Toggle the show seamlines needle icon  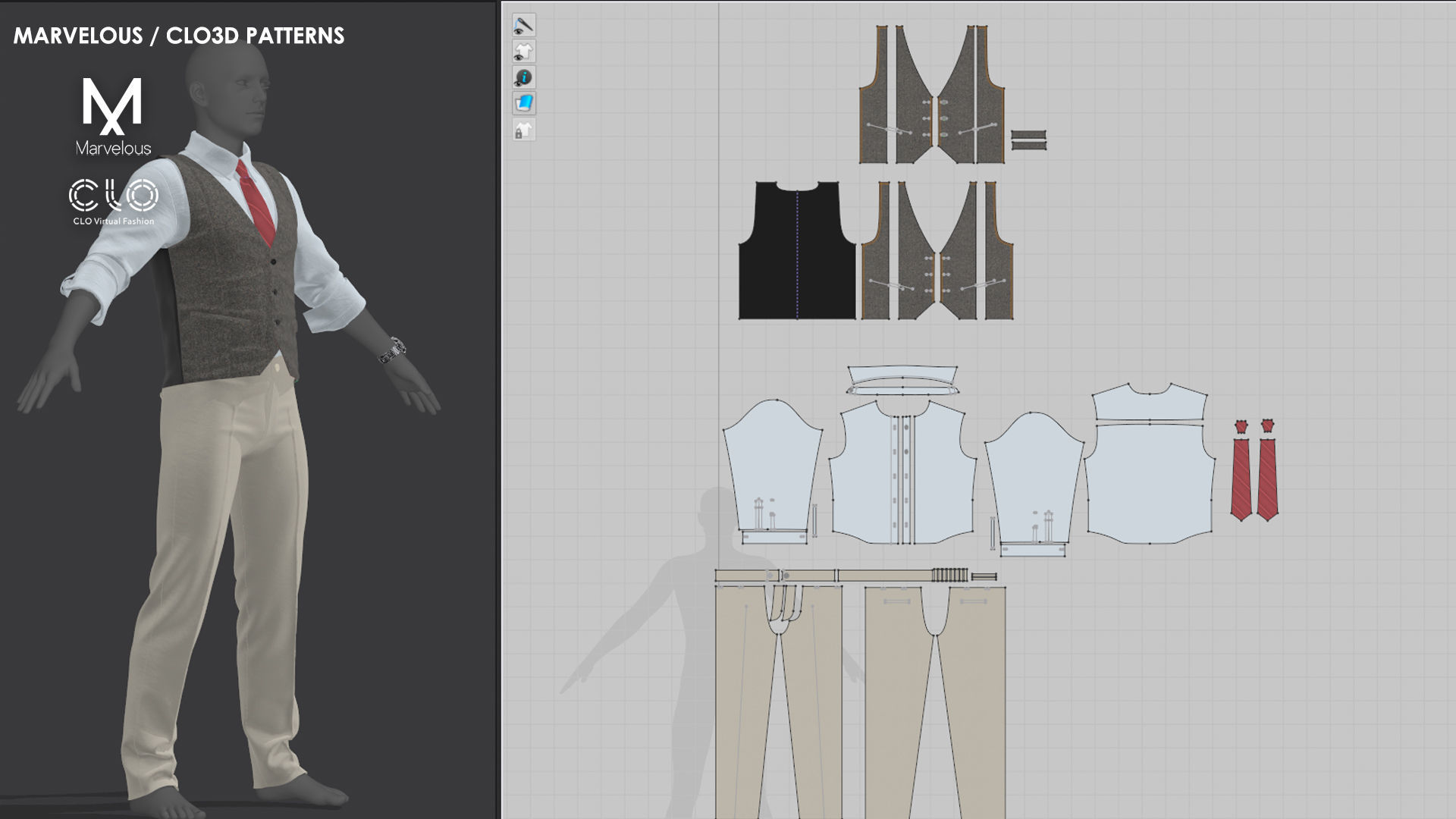(523, 25)
